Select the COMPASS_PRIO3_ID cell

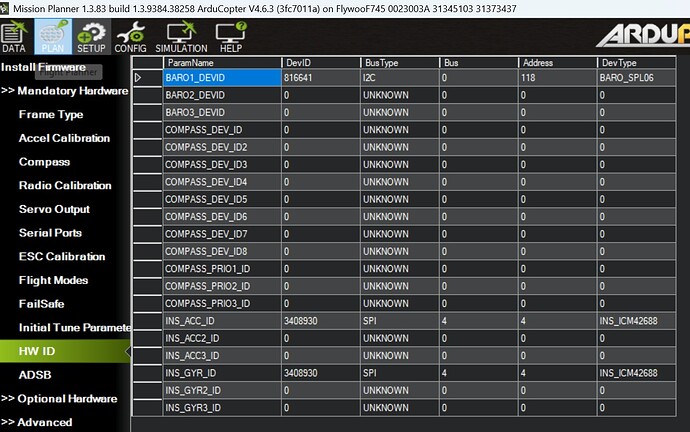click(222, 304)
